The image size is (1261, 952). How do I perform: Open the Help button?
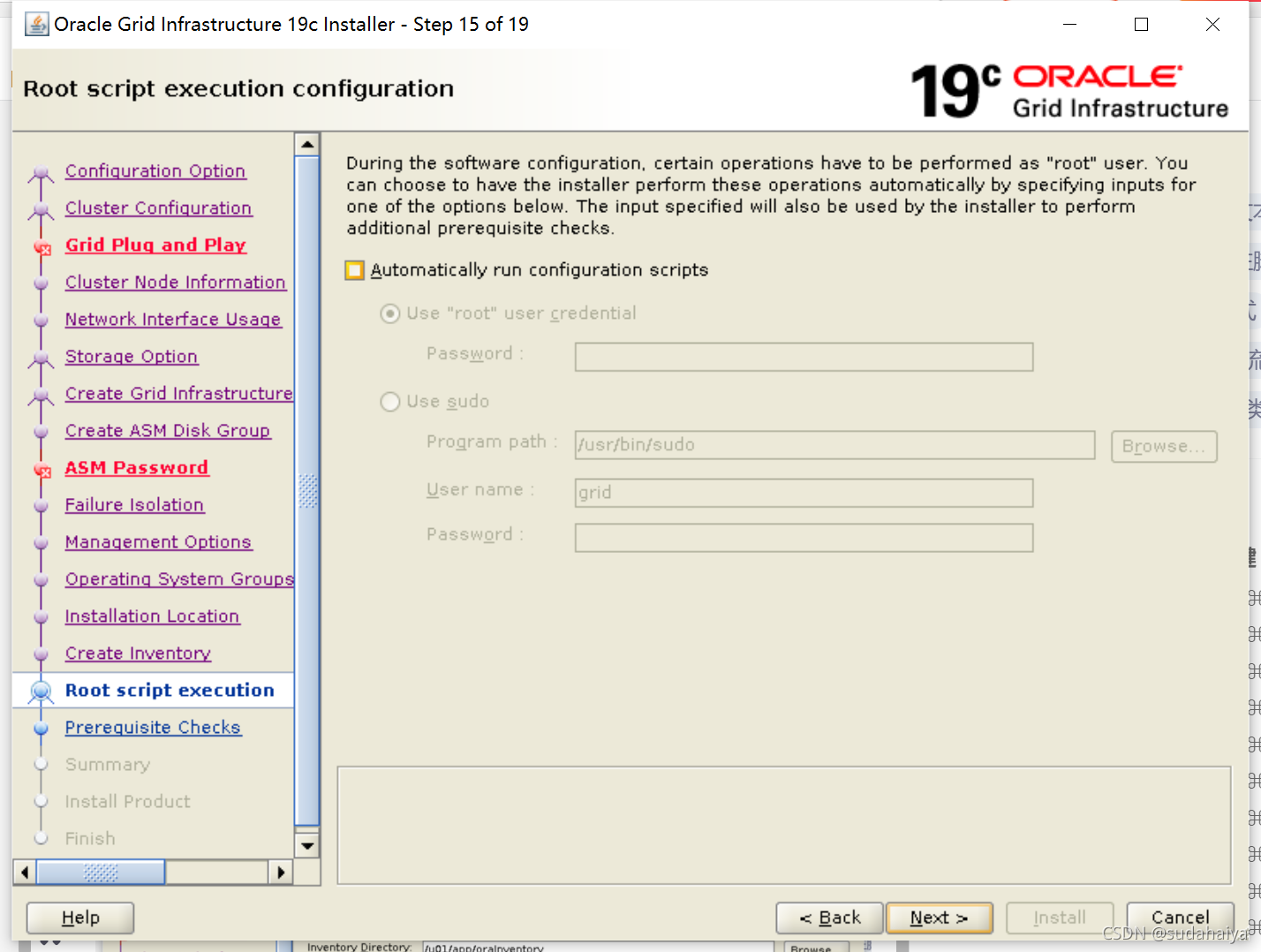[x=80, y=918]
